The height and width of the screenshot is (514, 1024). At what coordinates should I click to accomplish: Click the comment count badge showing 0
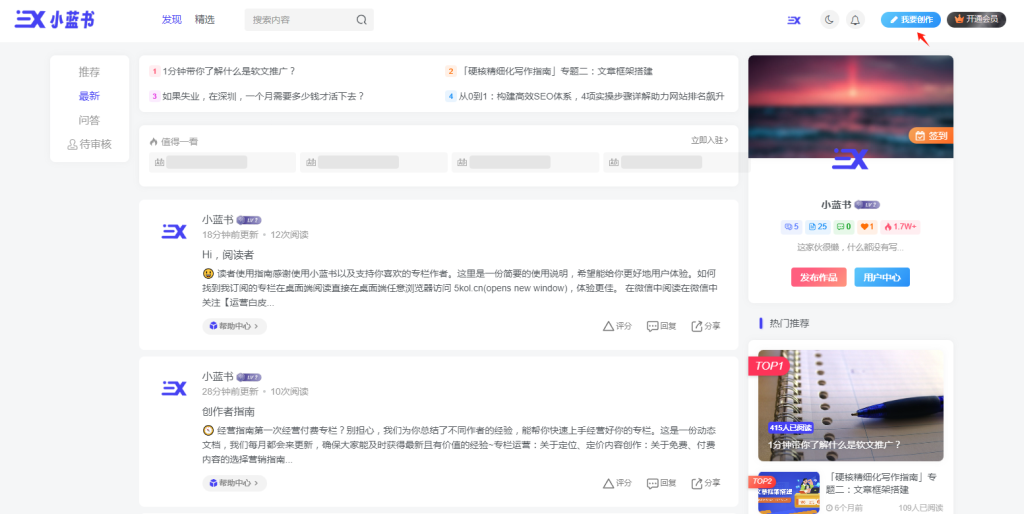844,227
